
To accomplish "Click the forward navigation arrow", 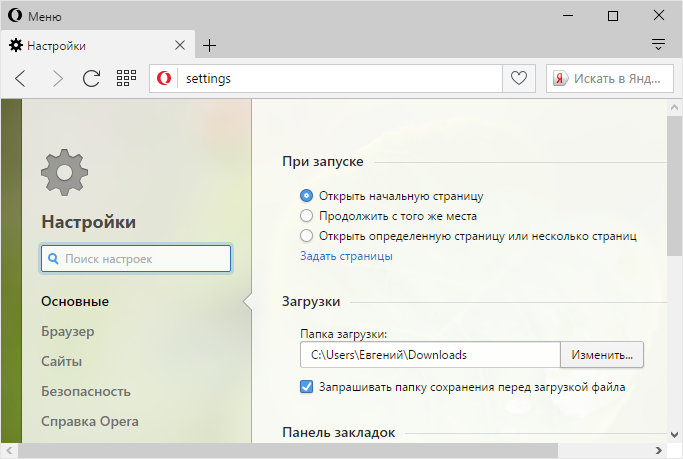I will (x=57, y=78).
